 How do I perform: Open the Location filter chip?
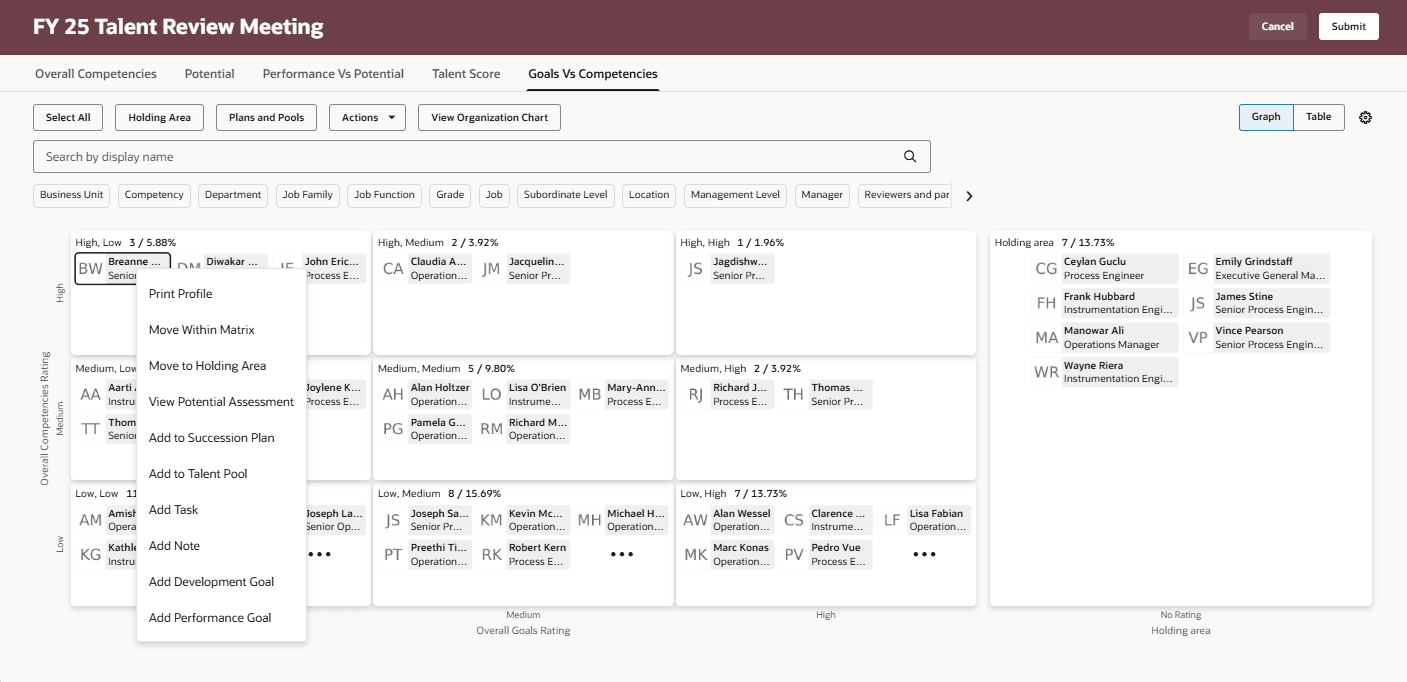[649, 195]
